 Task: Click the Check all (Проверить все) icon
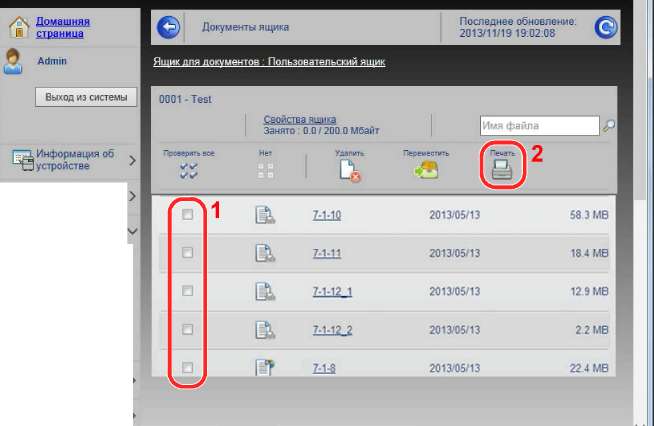point(189,171)
